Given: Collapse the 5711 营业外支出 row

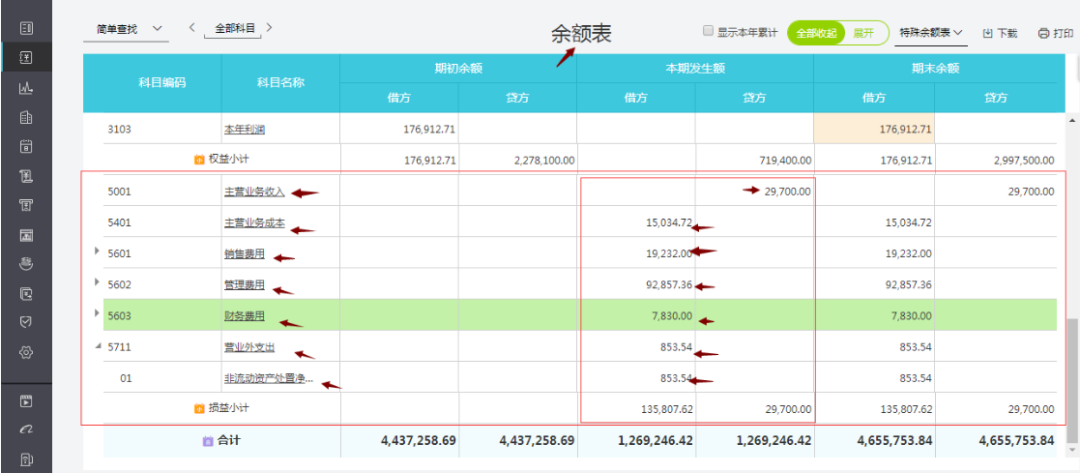Looking at the screenshot, I should point(97,346).
